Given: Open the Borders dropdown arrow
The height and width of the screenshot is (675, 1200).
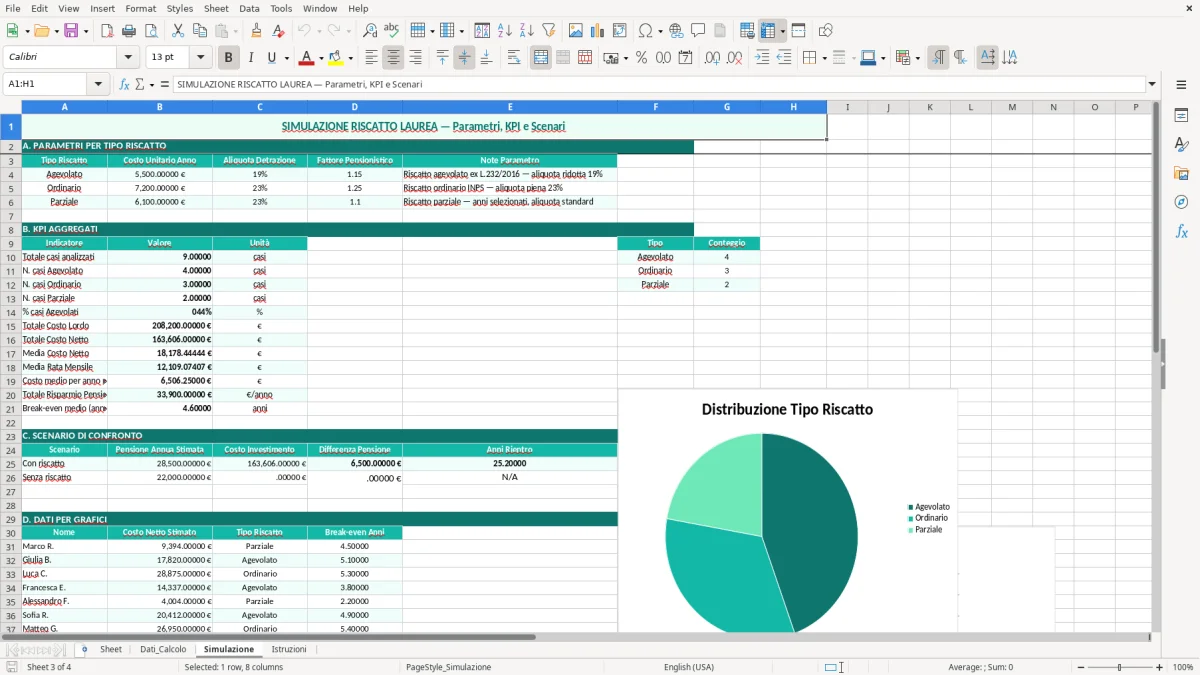Looking at the screenshot, I should tap(824, 58).
